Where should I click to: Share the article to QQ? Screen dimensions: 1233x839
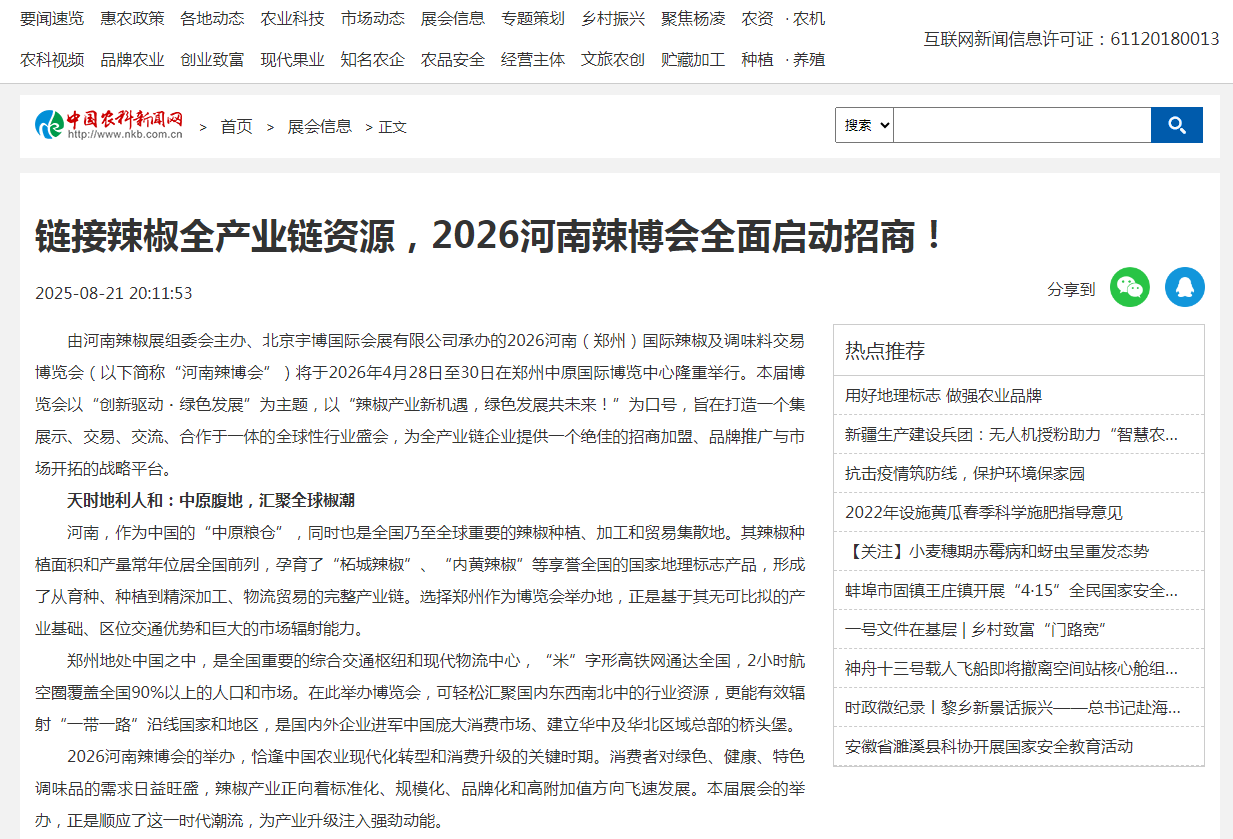pos(1185,287)
